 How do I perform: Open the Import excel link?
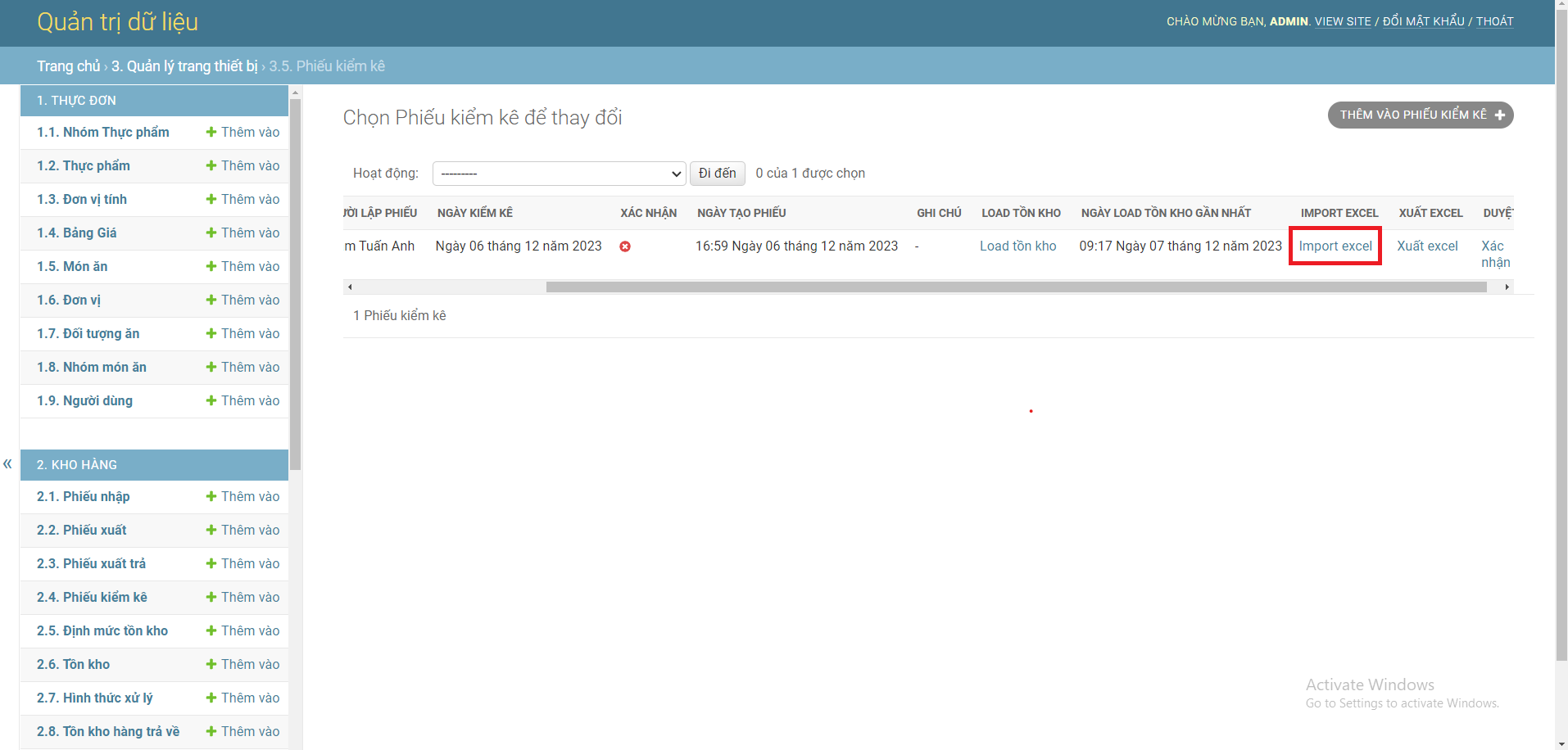pos(1335,246)
